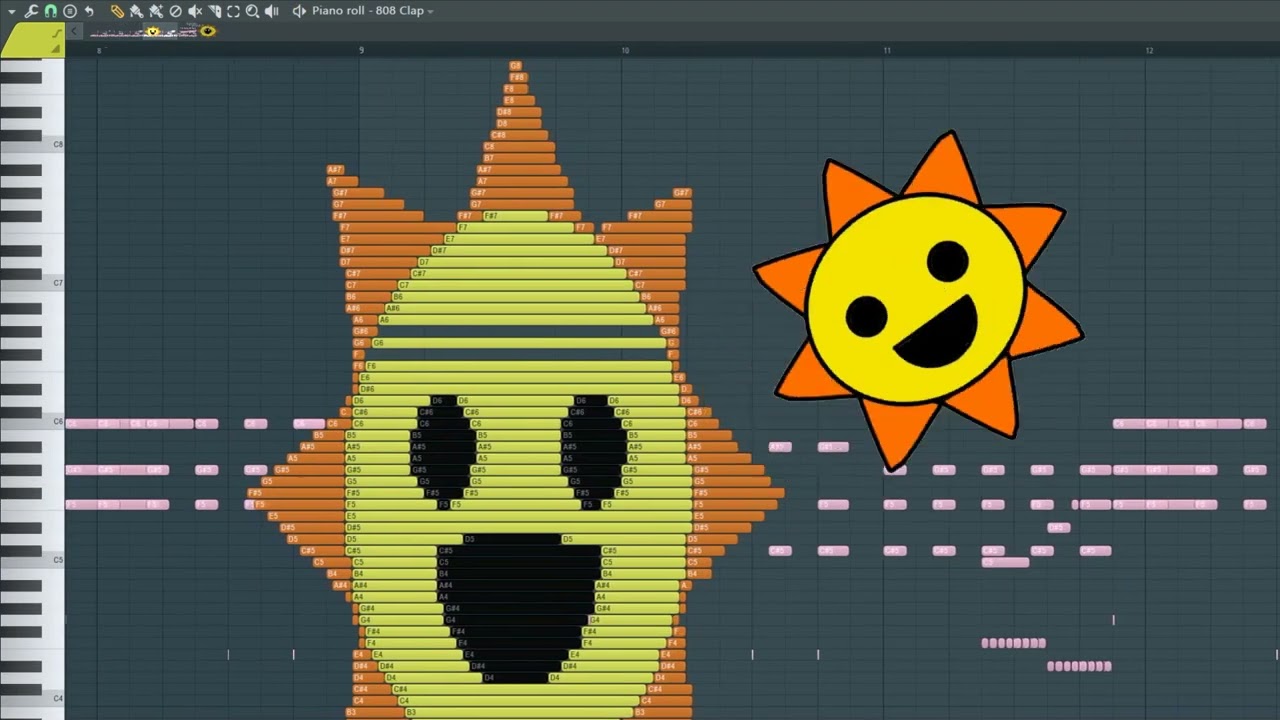
Task: Click the speaker icon beside Piano roll title
Action: point(298,11)
